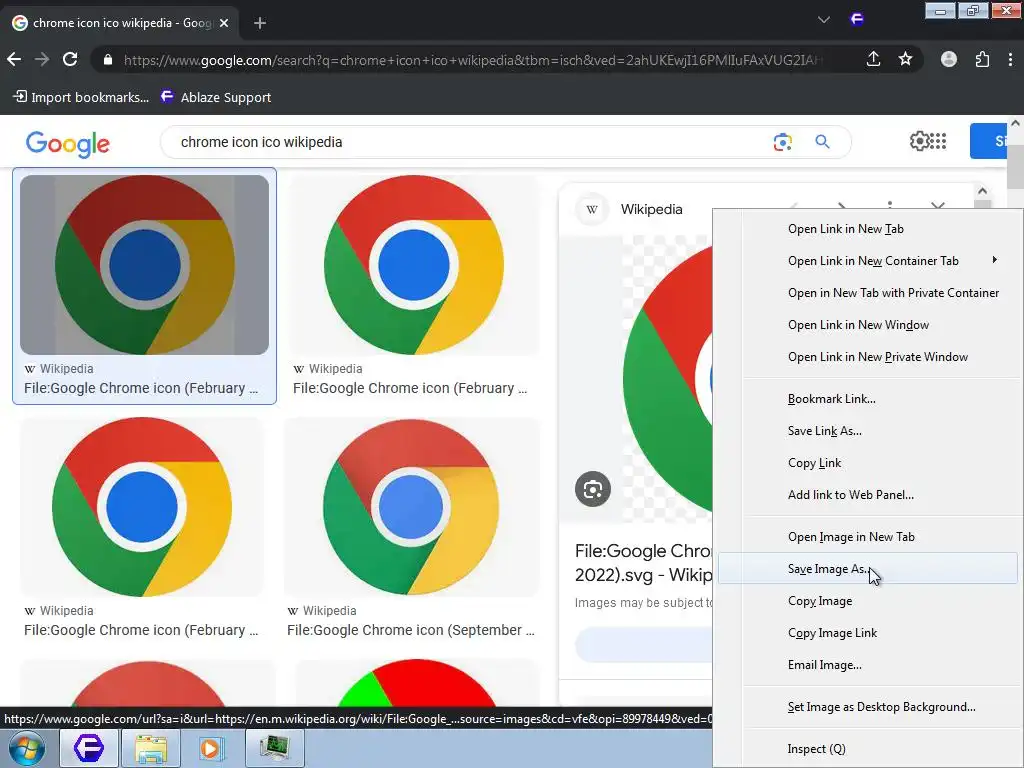Select first Chrome icon thumbnail, highlighted

tap(144, 264)
